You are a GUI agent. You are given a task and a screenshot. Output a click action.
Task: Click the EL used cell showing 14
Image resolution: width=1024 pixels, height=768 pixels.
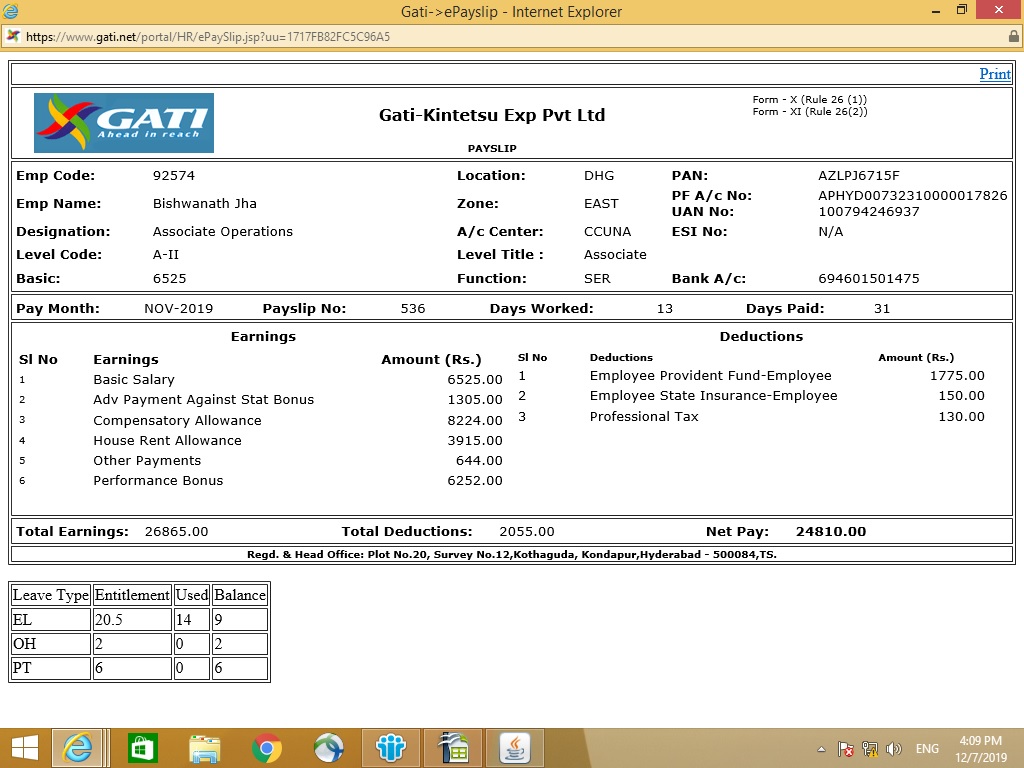[x=191, y=619]
